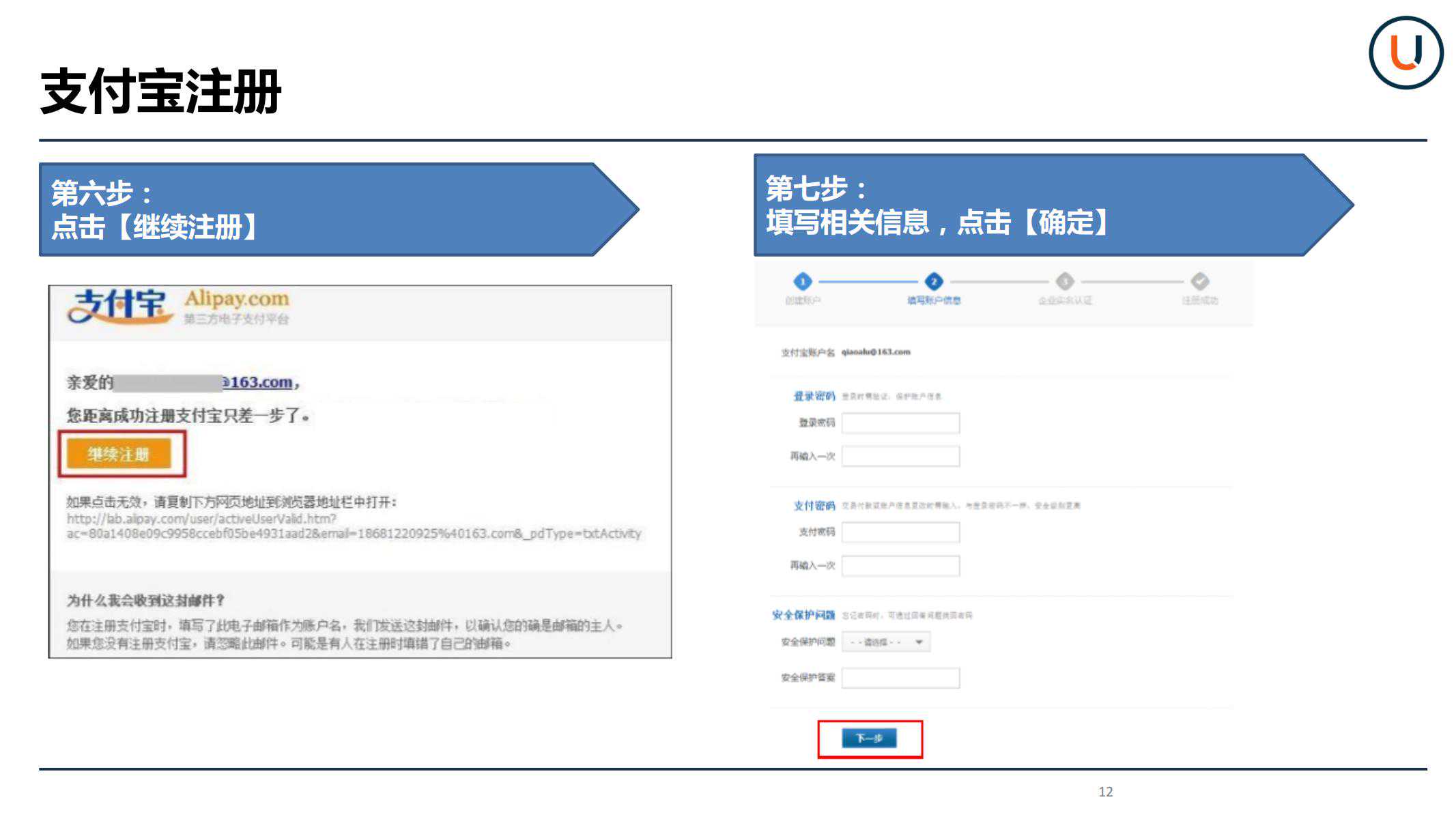Click the 安全保护问题 section heading

[803, 615]
